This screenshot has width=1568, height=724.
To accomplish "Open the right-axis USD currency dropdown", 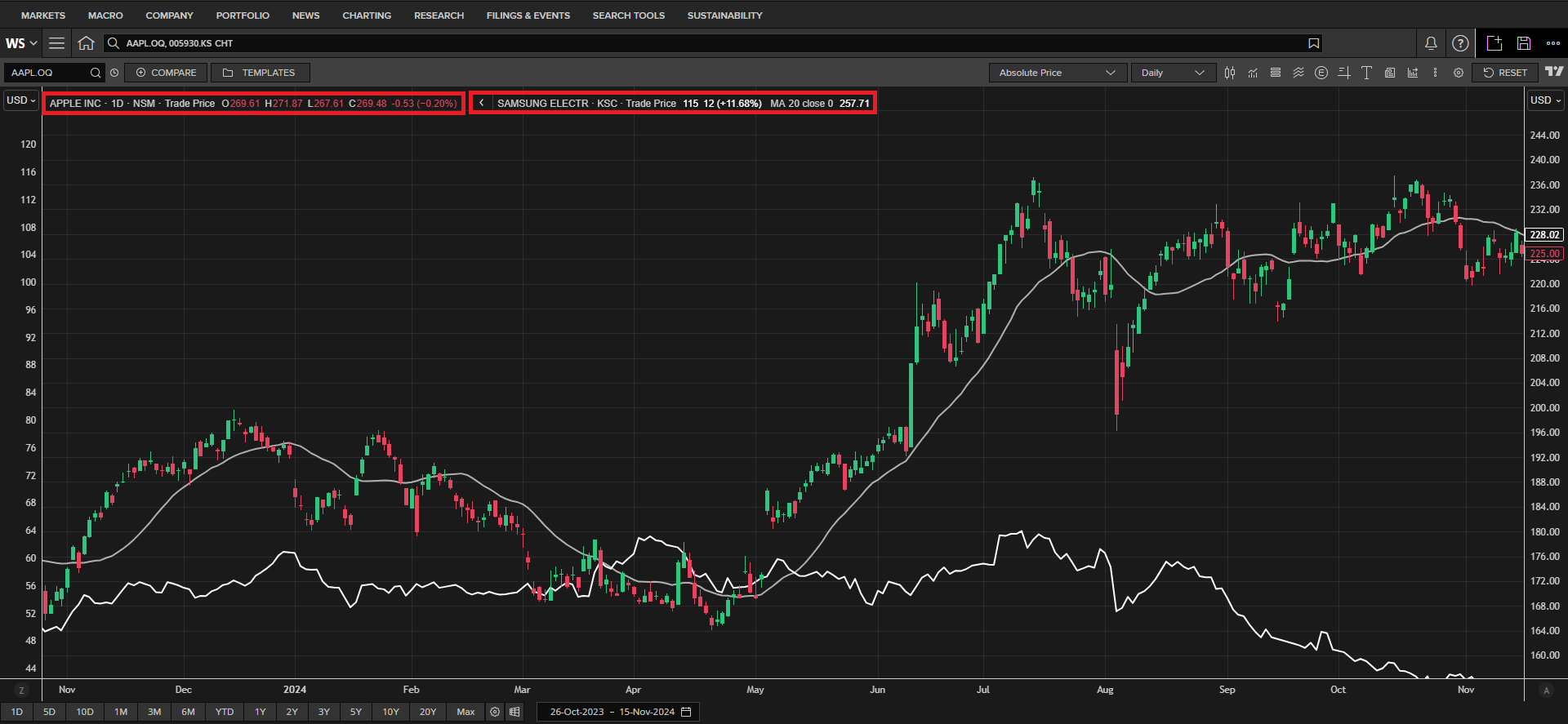I will tap(1545, 100).
